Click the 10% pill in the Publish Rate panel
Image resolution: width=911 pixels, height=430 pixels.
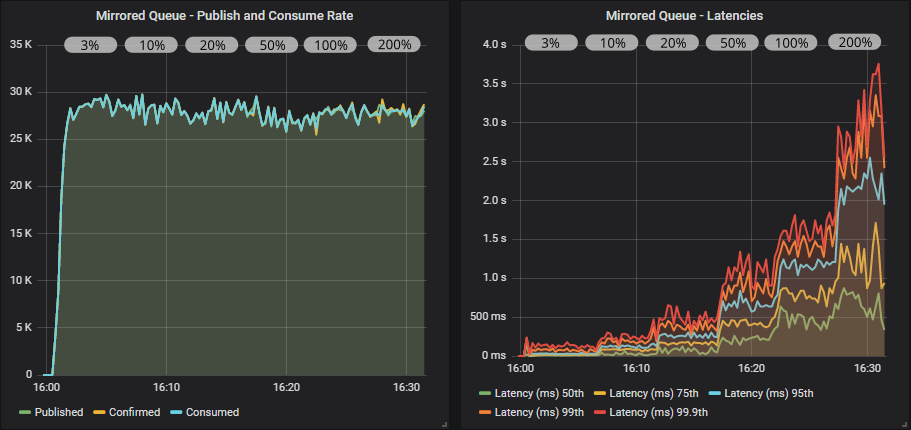click(152, 45)
